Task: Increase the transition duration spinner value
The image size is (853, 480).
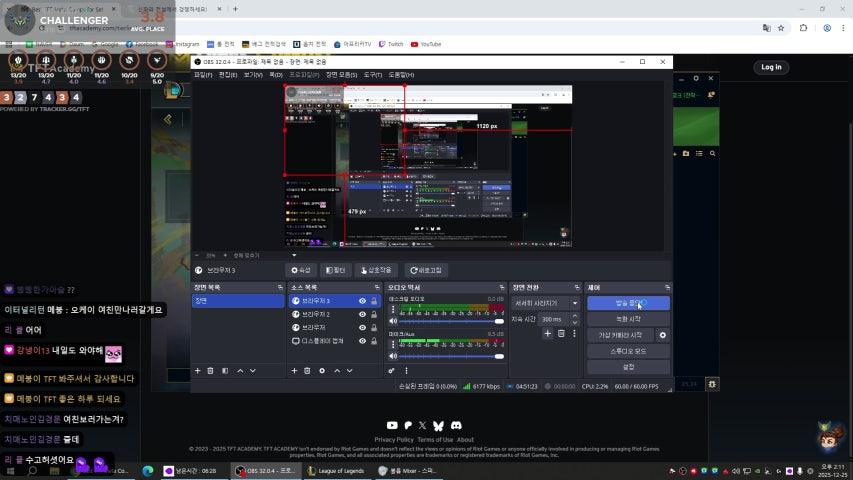Action: point(574,317)
